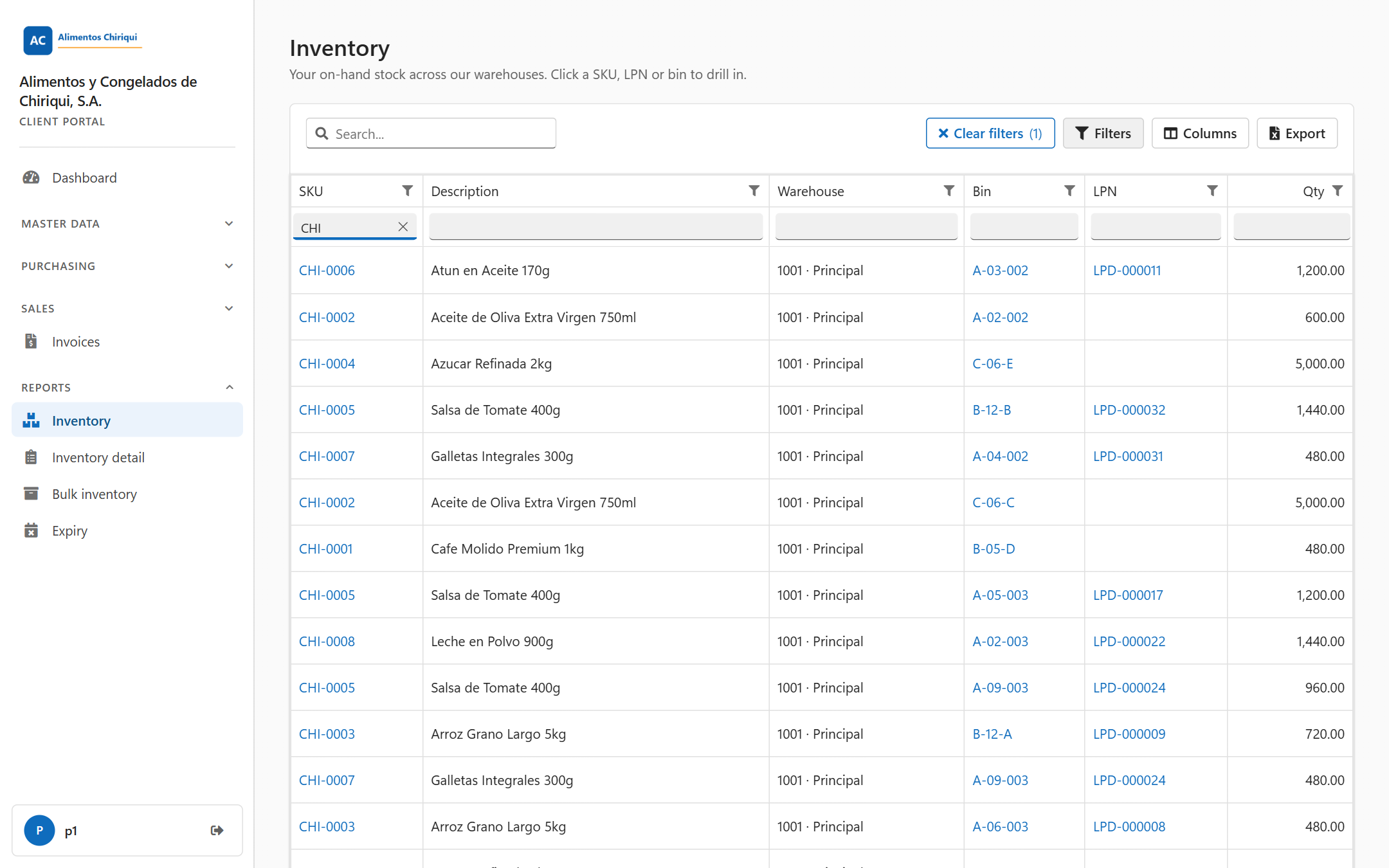
Task: Select the Inventory sidebar item
Action: click(127, 420)
